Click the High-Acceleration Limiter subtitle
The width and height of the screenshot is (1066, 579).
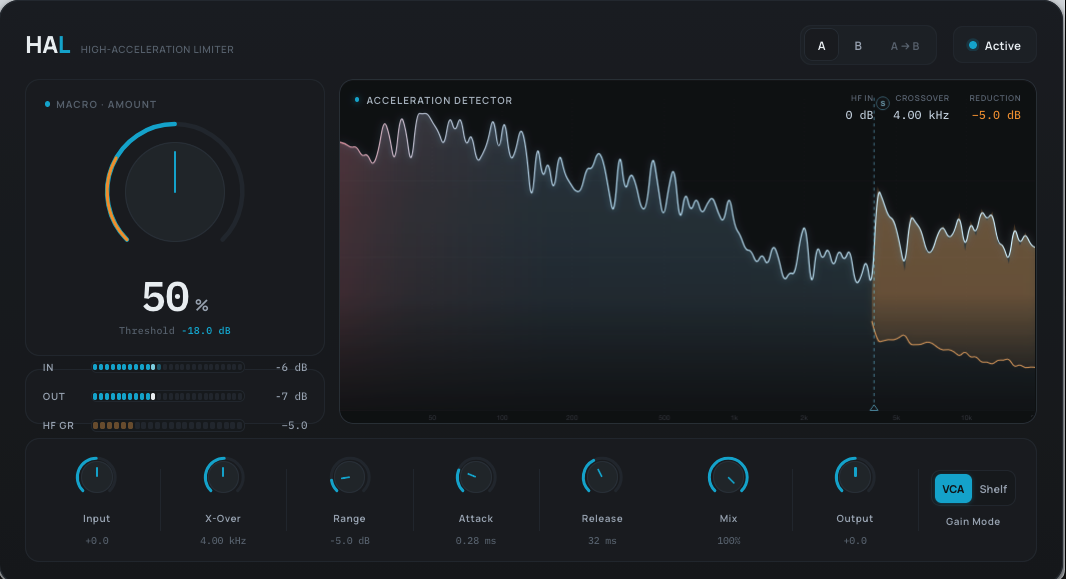[x=157, y=50]
